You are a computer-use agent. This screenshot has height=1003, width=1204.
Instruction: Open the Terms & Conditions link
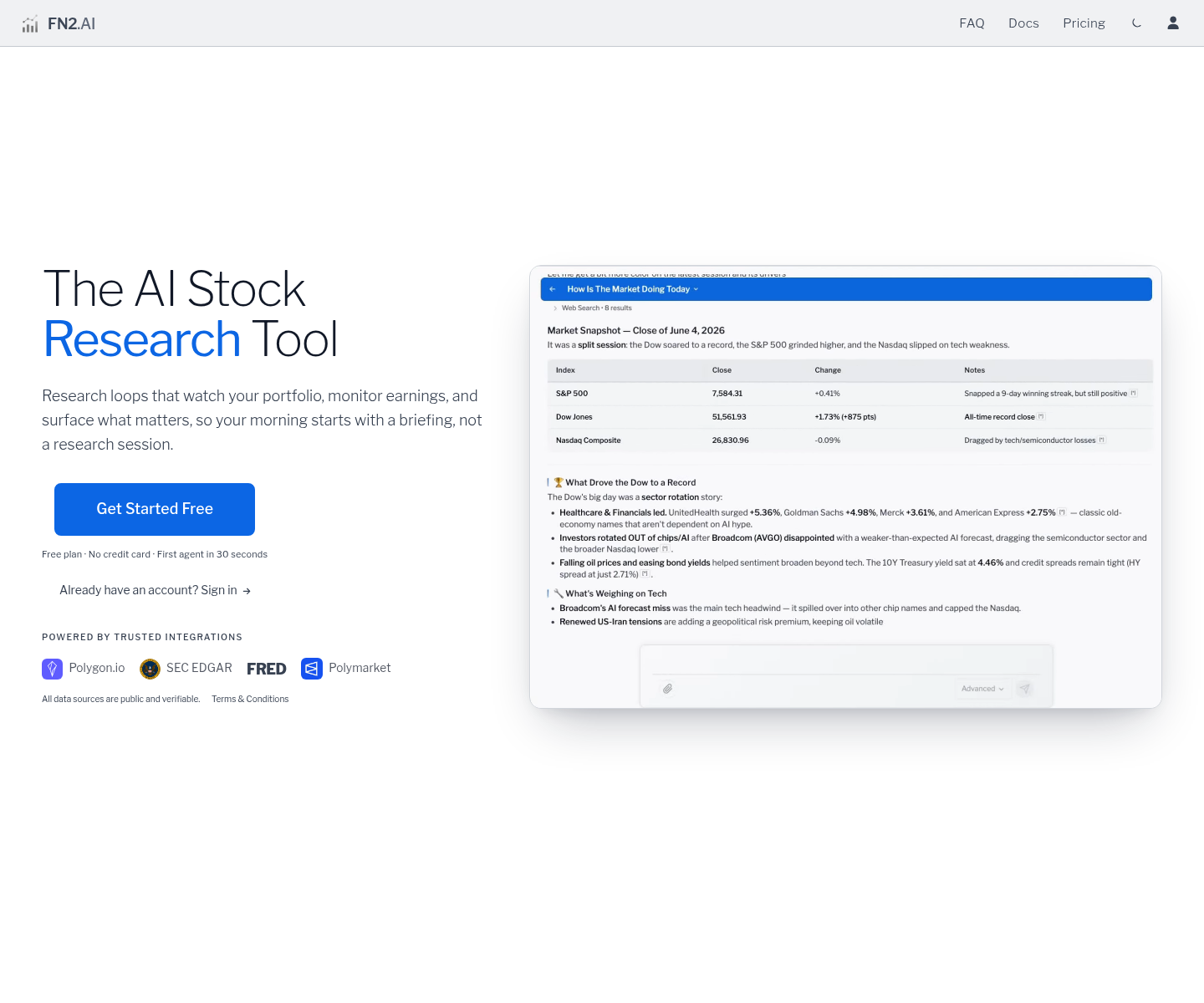click(250, 699)
